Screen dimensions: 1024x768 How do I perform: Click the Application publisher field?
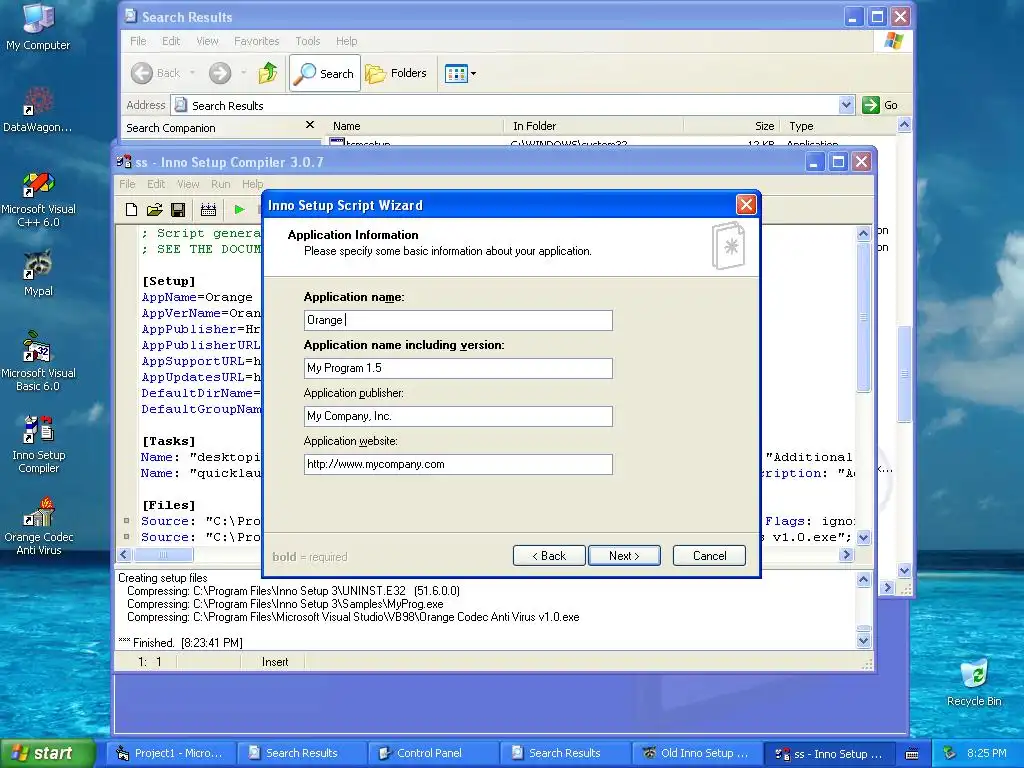coord(458,416)
